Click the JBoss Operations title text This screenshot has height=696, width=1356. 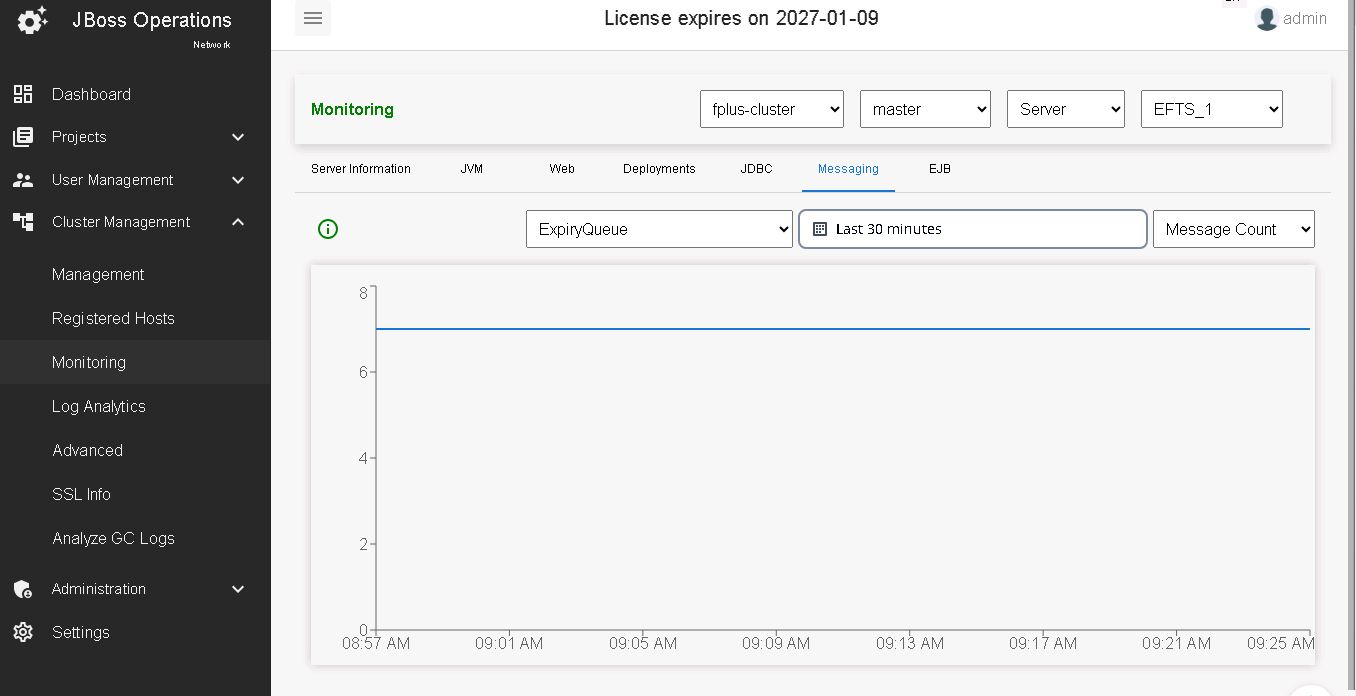152,20
